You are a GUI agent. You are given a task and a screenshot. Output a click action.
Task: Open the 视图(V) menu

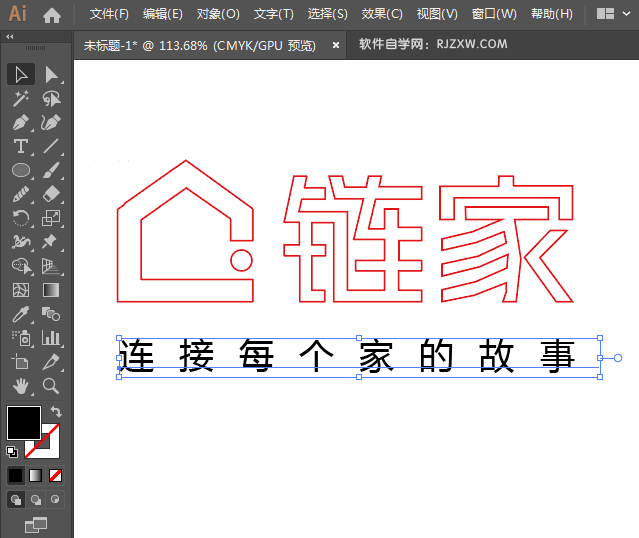click(x=437, y=14)
